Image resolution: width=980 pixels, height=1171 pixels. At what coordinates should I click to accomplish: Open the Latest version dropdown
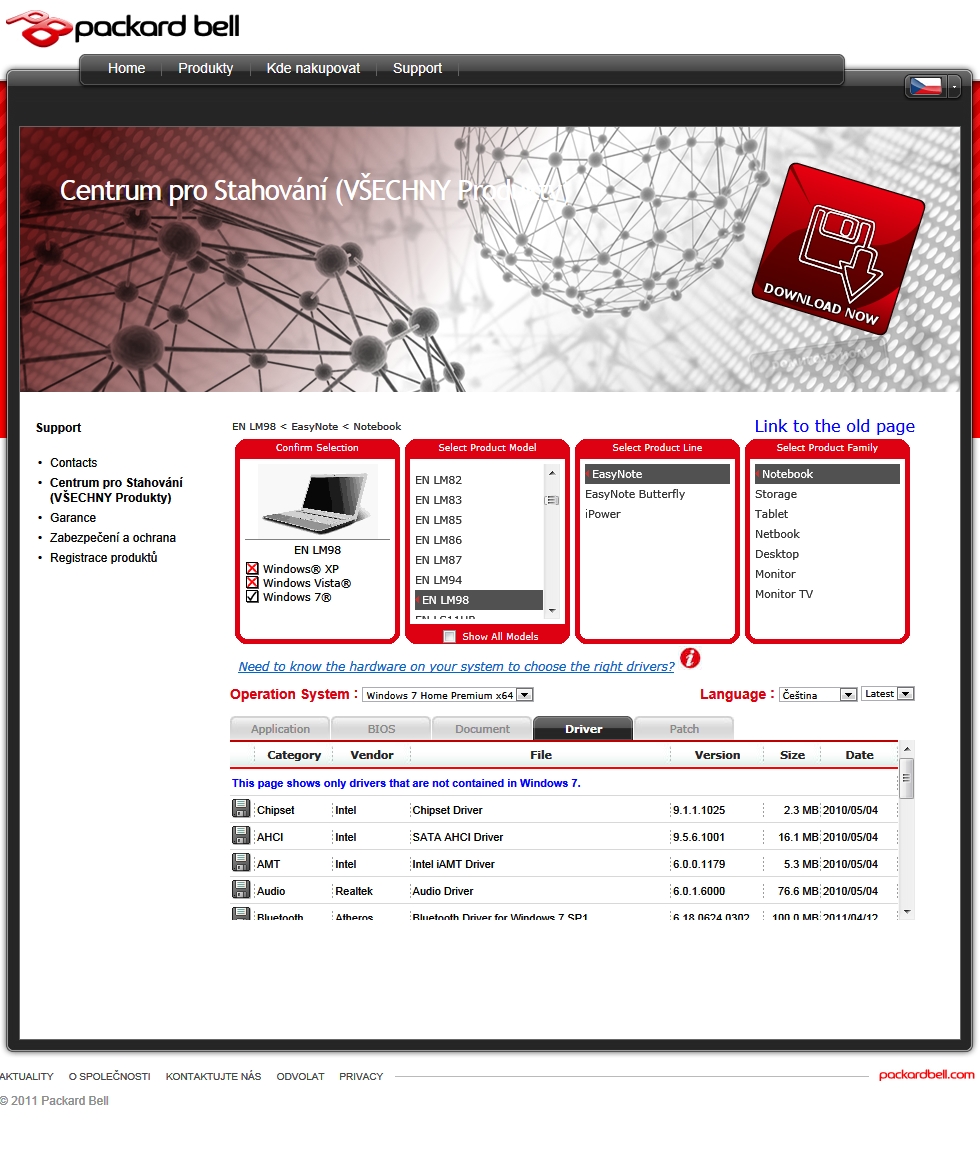coord(887,694)
